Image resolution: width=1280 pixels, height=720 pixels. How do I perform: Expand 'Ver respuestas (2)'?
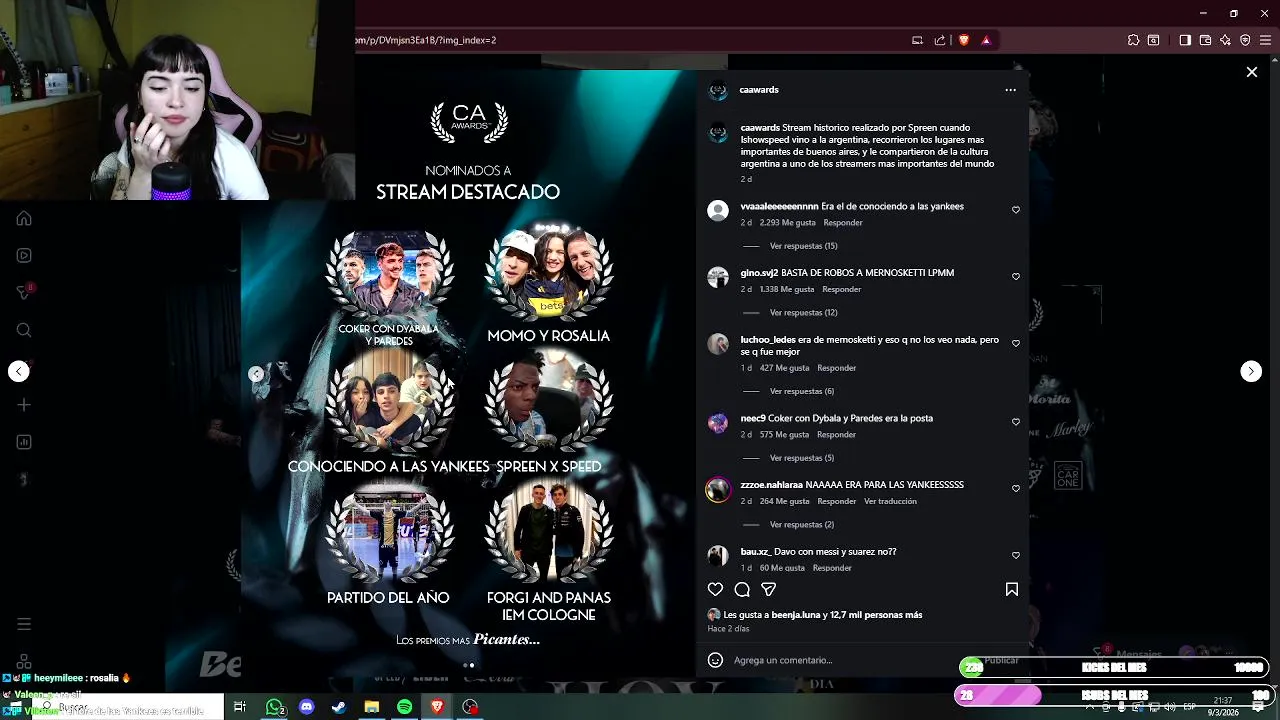(802, 525)
